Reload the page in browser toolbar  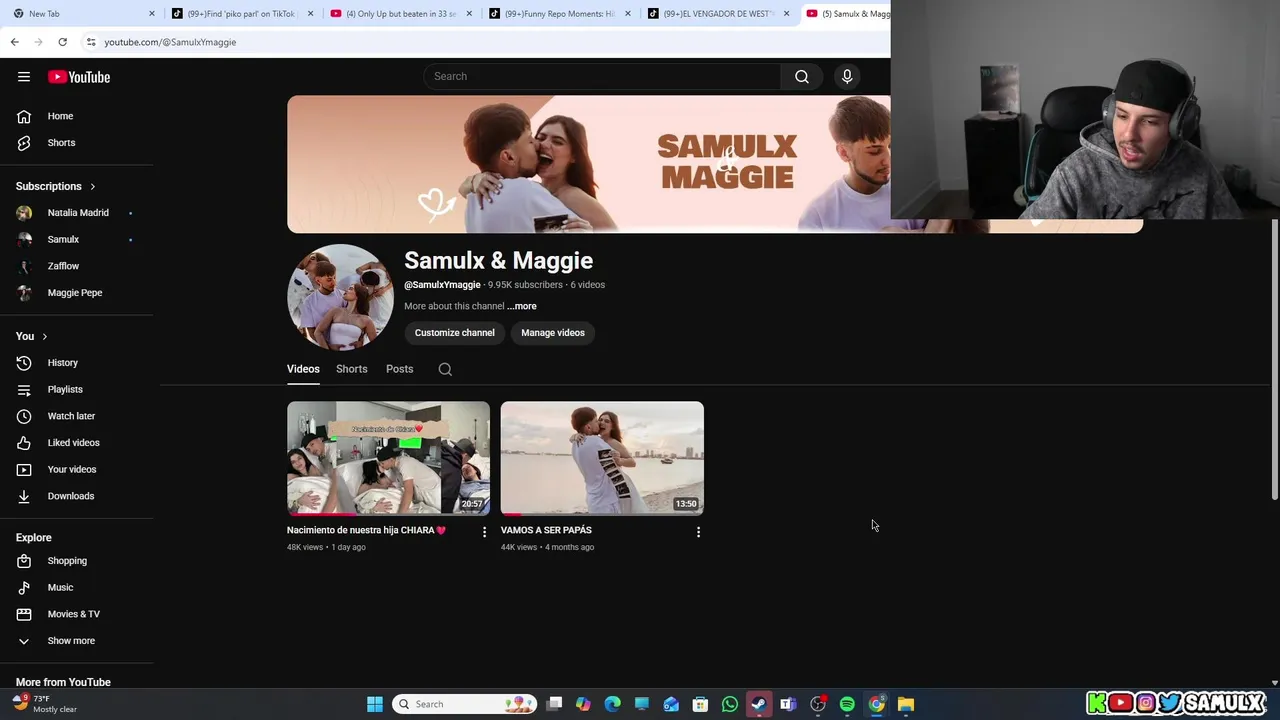(x=62, y=42)
